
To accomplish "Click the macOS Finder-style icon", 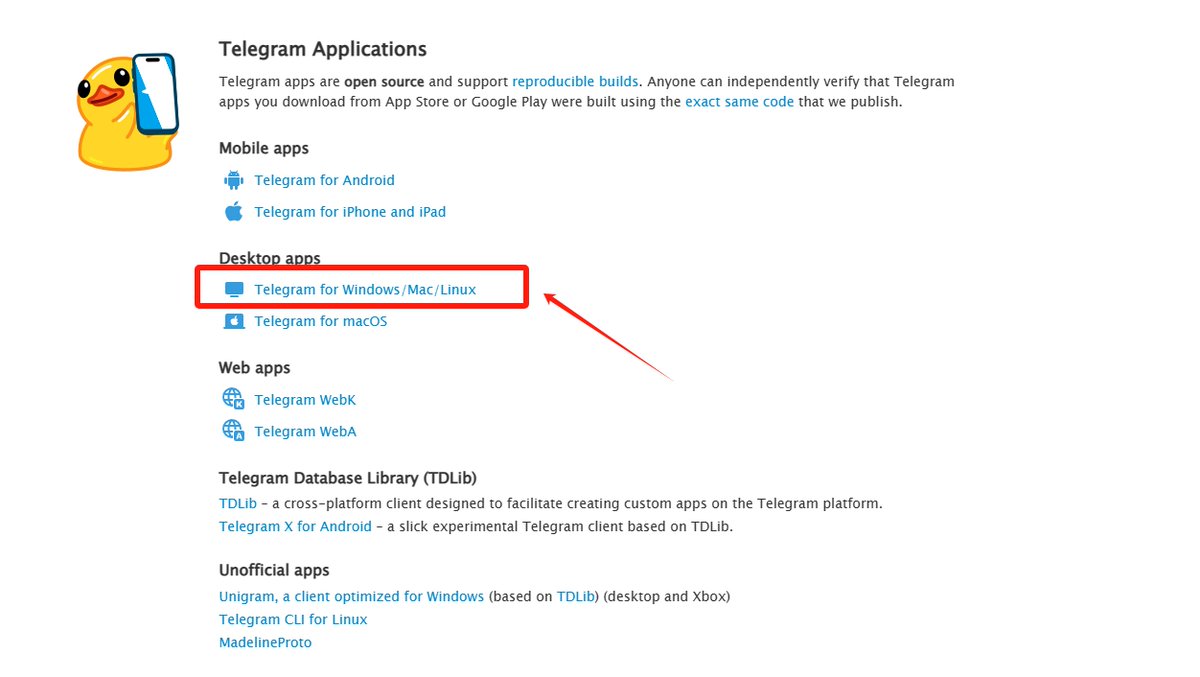I will (234, 321).
